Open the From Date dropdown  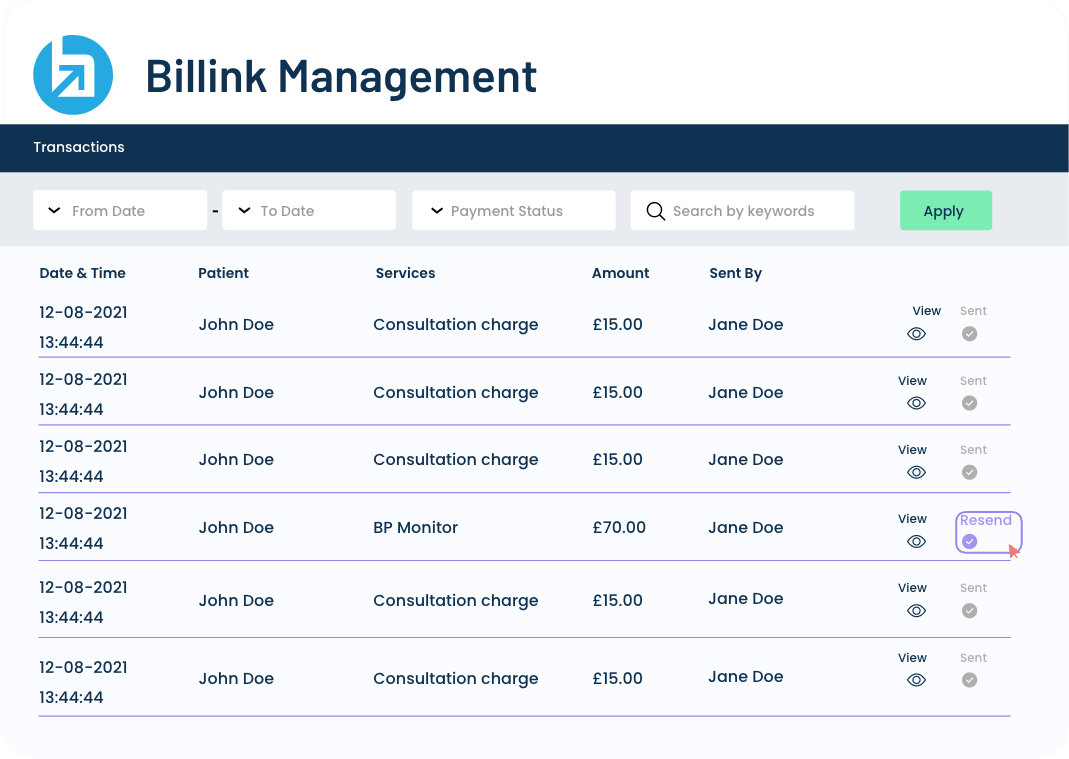point(120,210)
